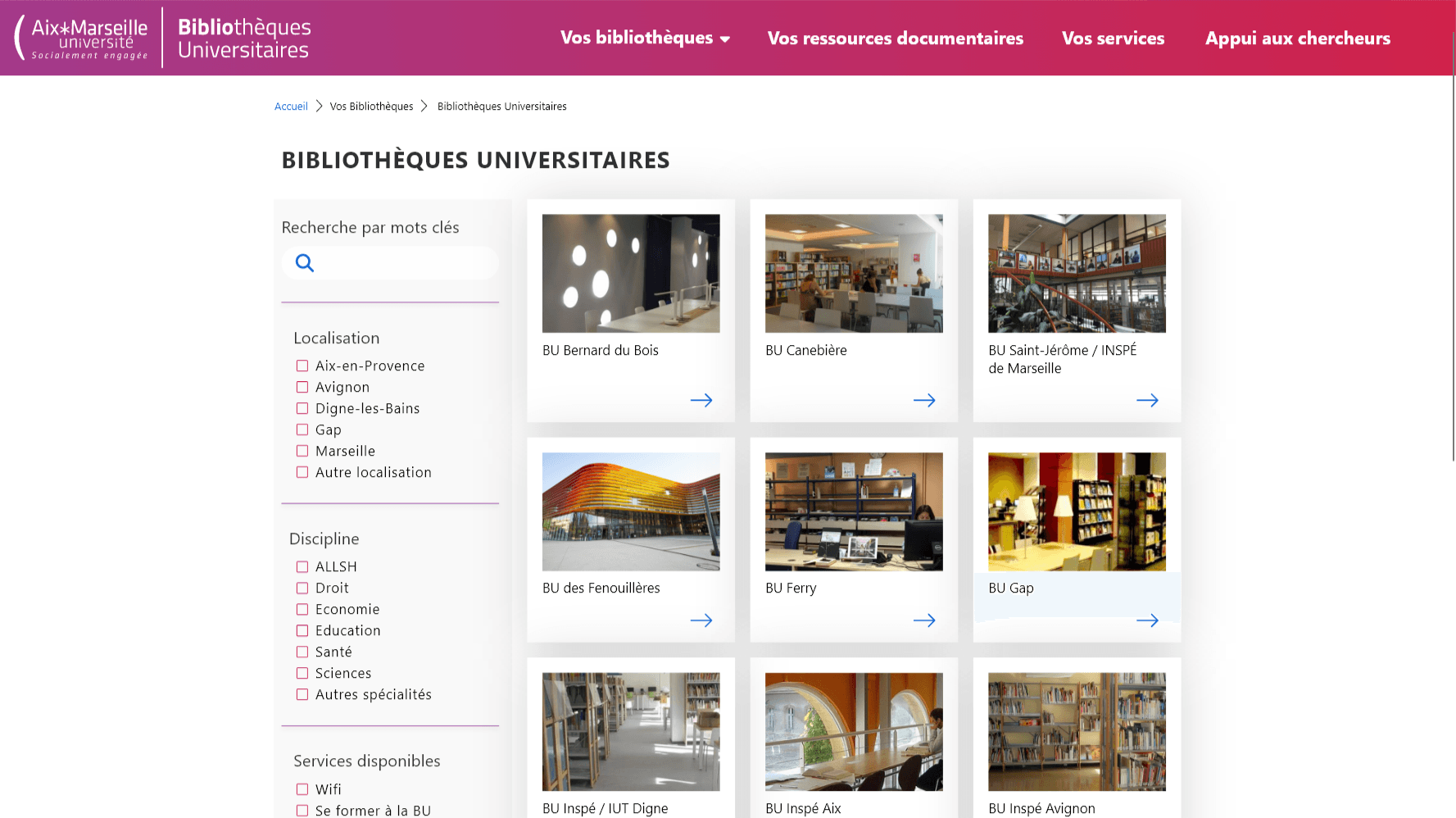Image resolution: width=1456 pixels, height=818 pixels.
Task: Click the BU Canebière reading room photo
Action: [x=854, y=274]
